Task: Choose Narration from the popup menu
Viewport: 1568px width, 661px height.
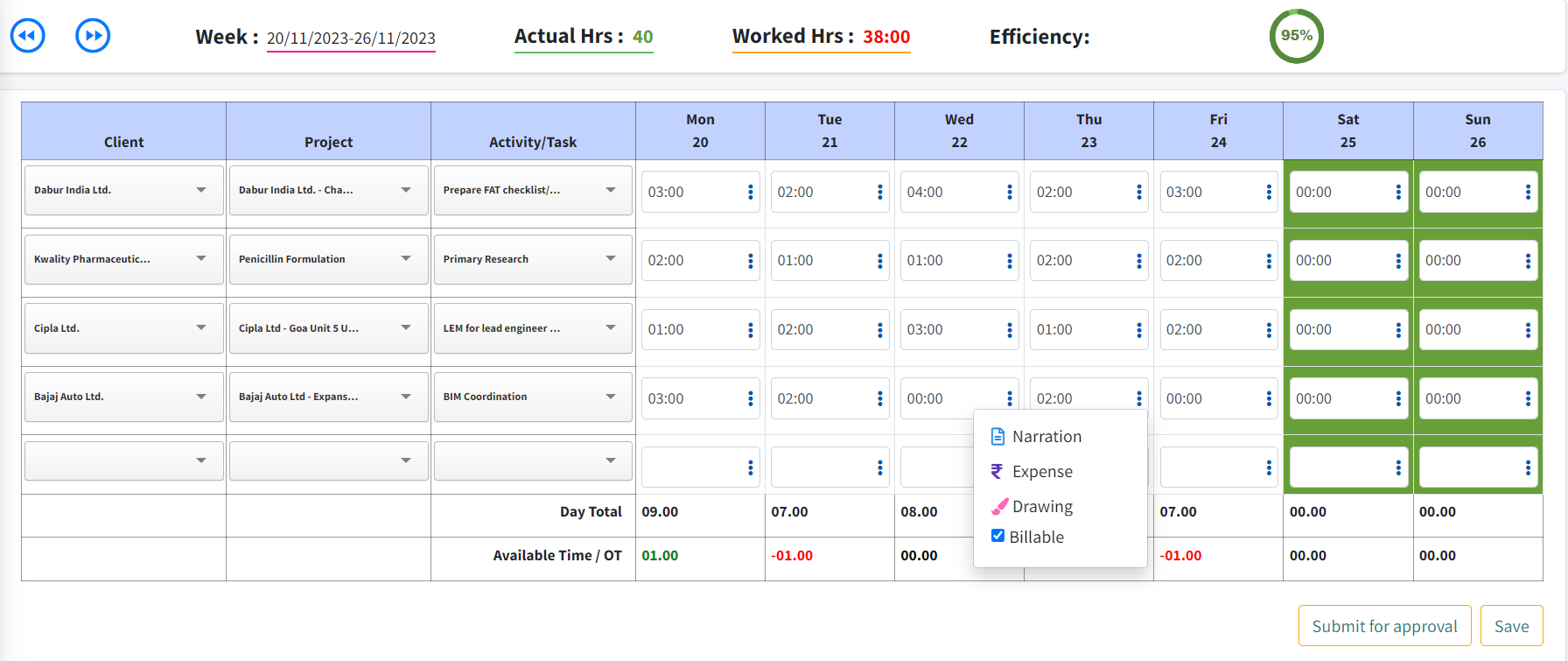Action: [1036, 436]
